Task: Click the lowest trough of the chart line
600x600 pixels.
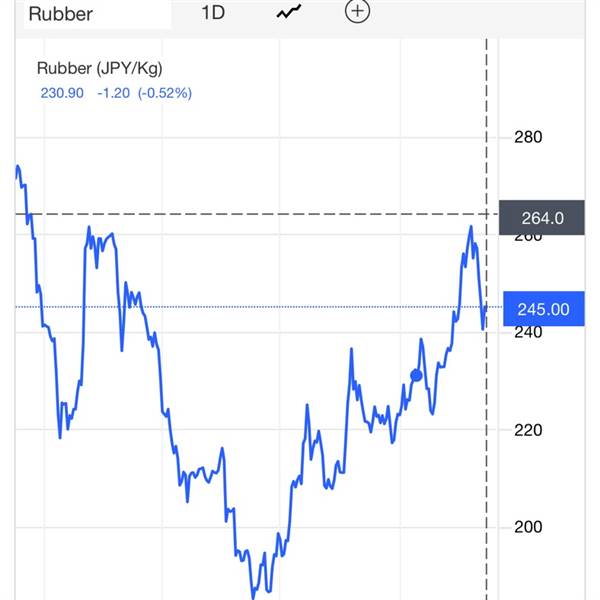Action: click(x=253, y=597)
